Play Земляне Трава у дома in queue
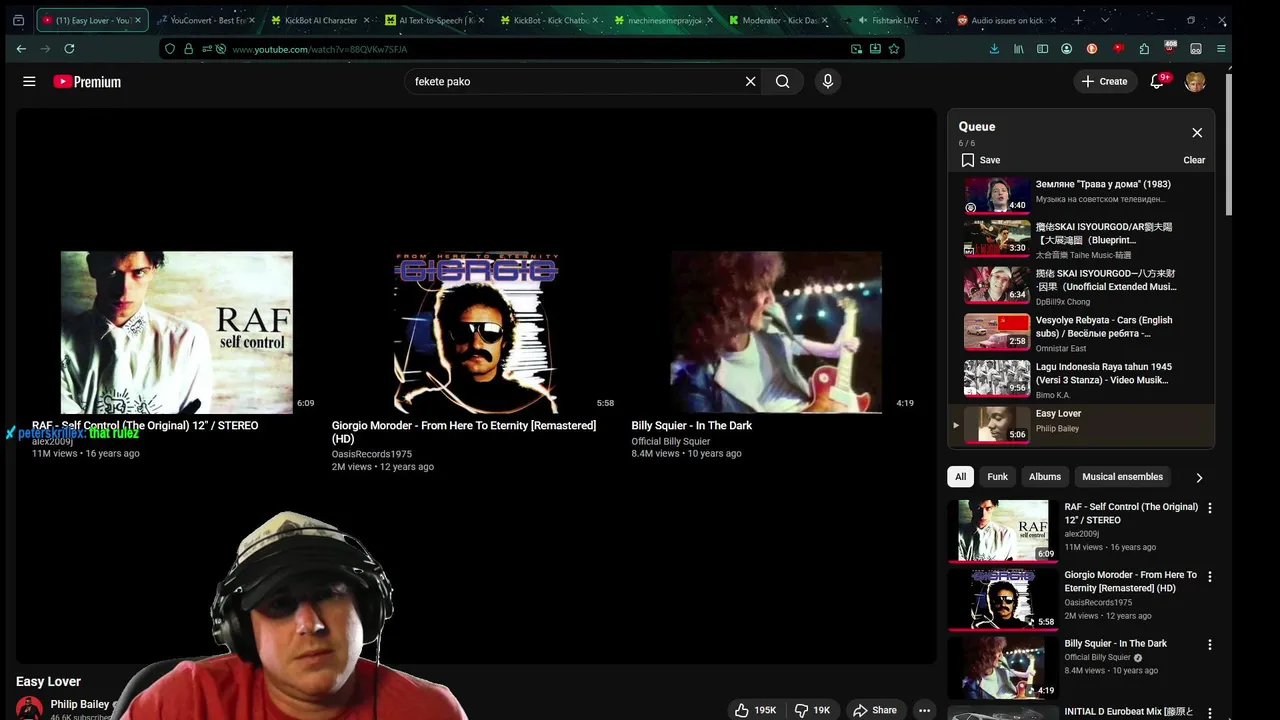Screen dimensions: 1280x720 tap(1081, 195)
